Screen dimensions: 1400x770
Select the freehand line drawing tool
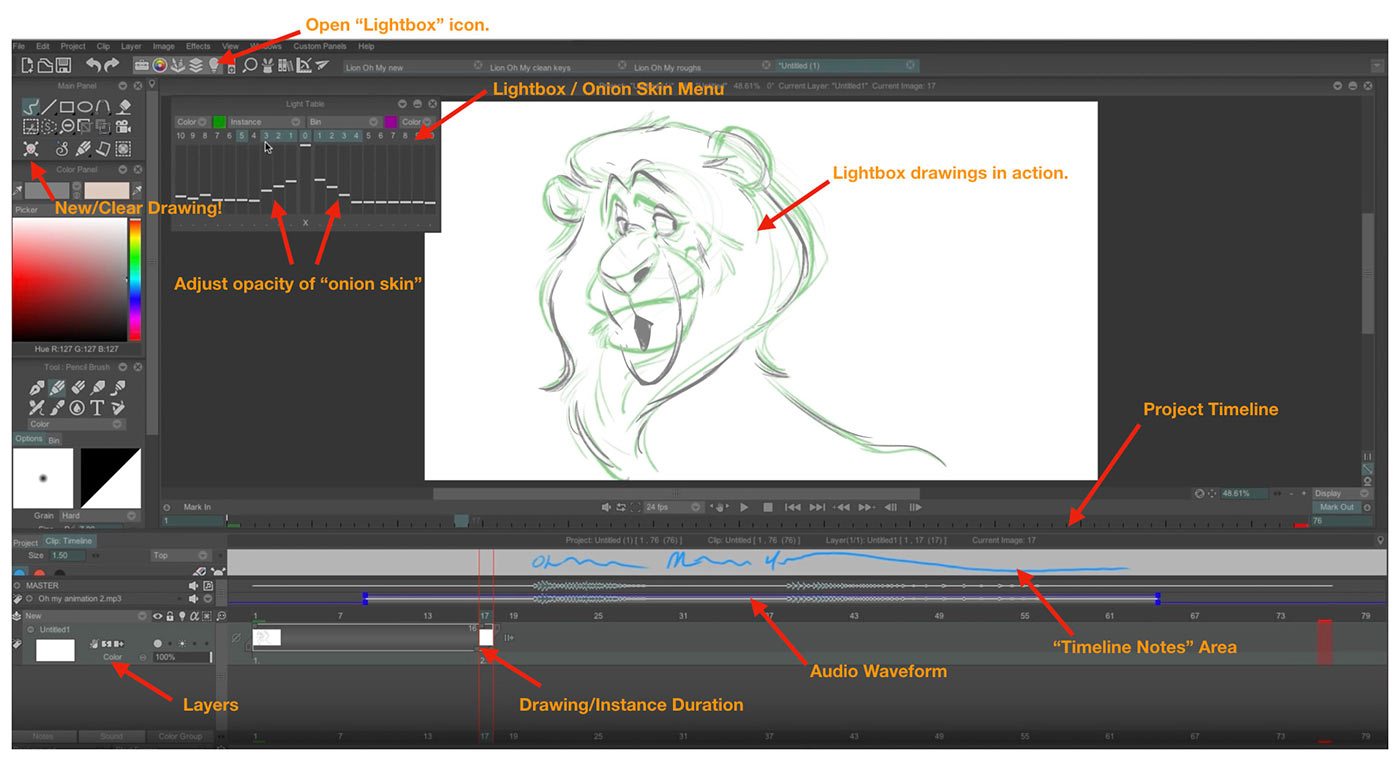coord(31,106)
